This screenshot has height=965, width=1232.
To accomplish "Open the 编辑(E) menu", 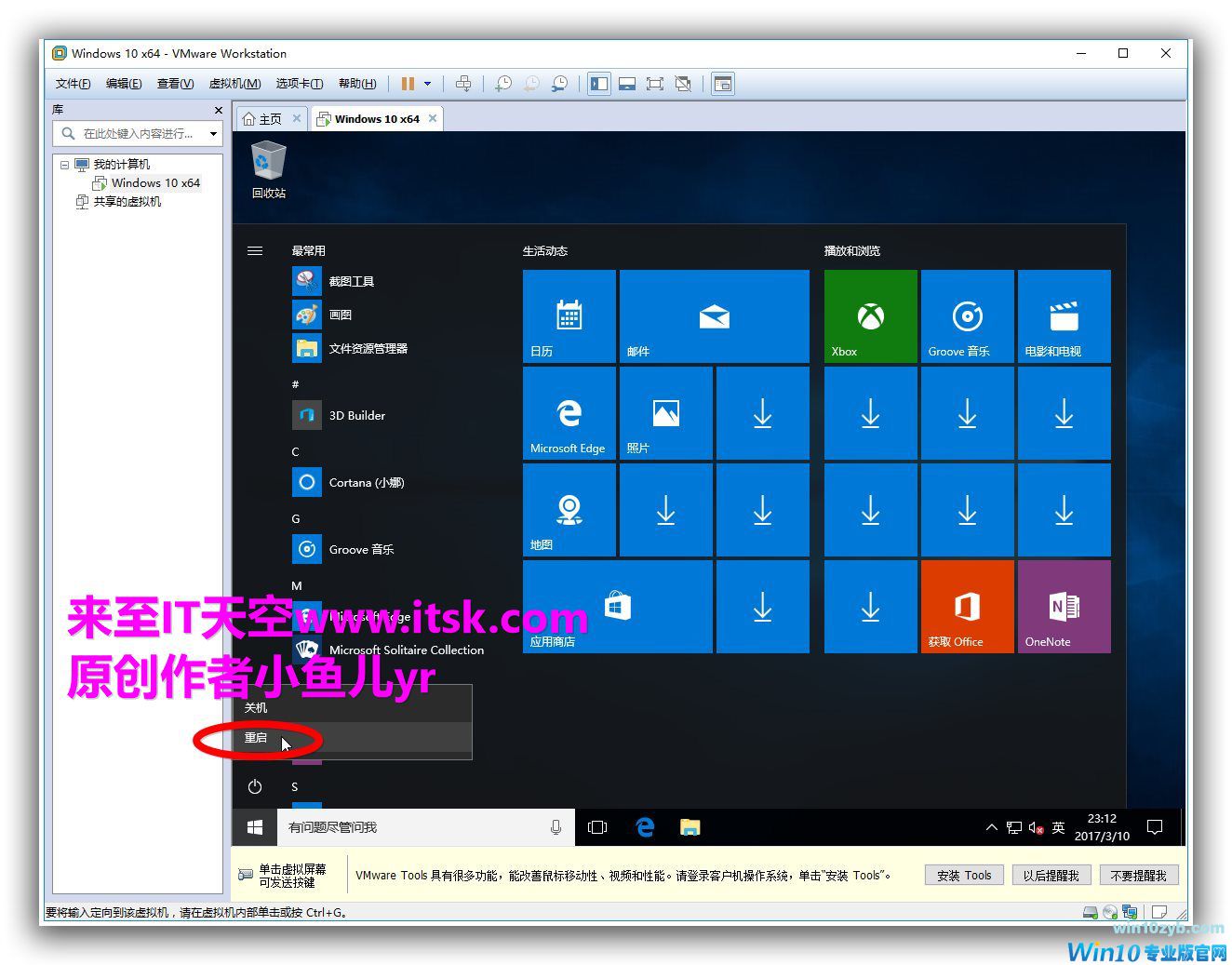I will [x=124, y=84].
